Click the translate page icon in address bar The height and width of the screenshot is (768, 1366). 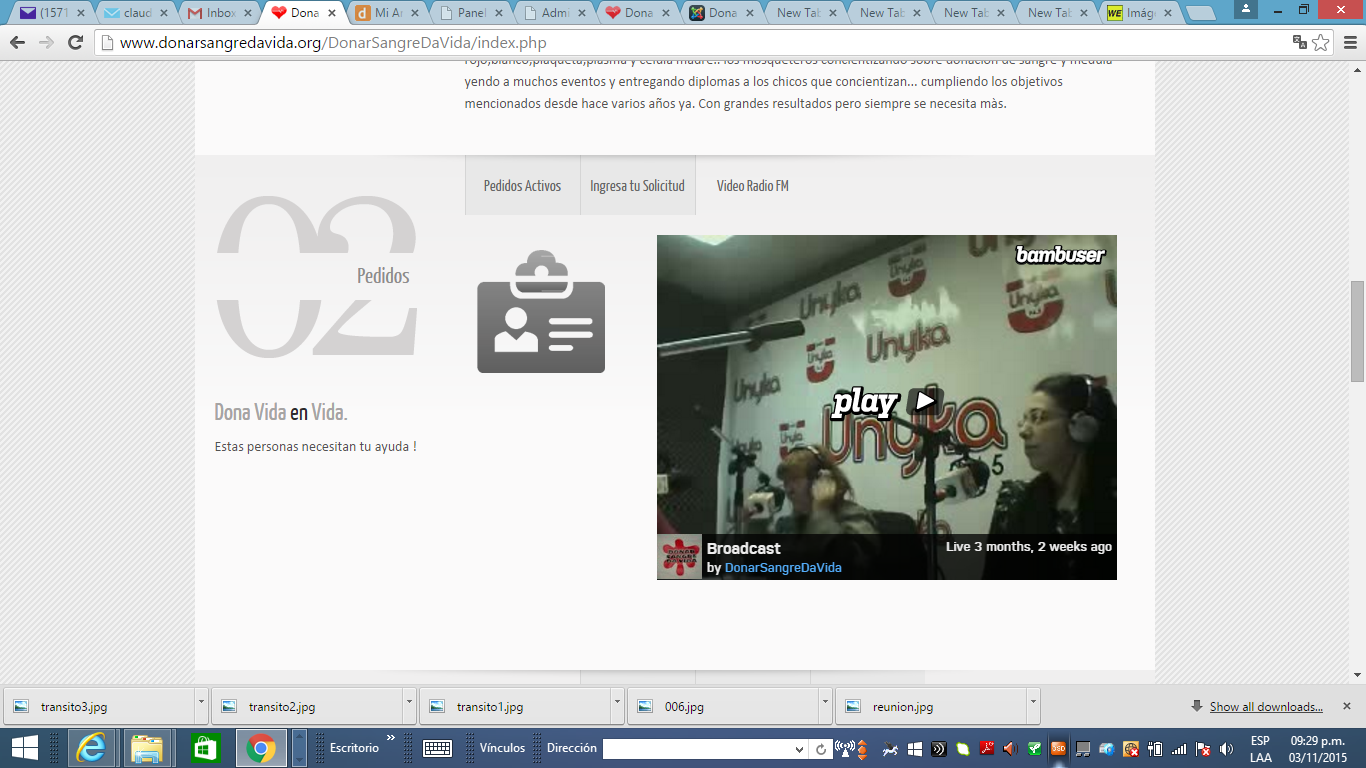point(1299,43)
